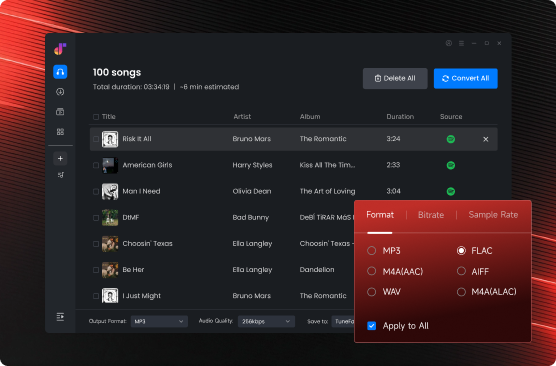Select the WAV format radio button
This screenshot has height=366, width=556.
pyautogui.click(x=372, y=292)
